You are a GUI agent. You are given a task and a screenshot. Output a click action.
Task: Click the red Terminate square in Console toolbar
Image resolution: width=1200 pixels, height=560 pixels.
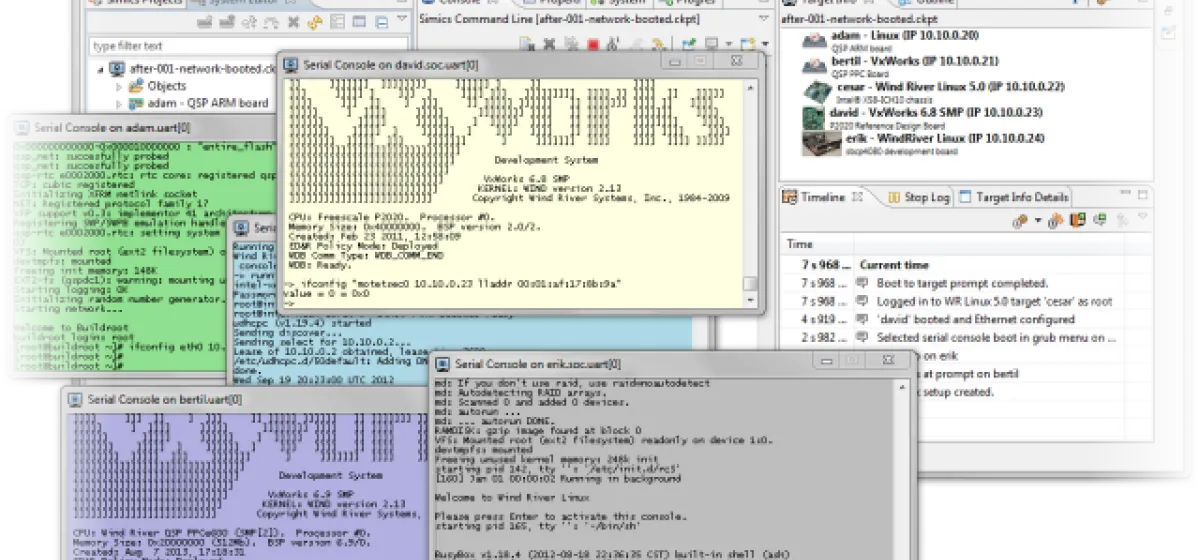[593, 45]
